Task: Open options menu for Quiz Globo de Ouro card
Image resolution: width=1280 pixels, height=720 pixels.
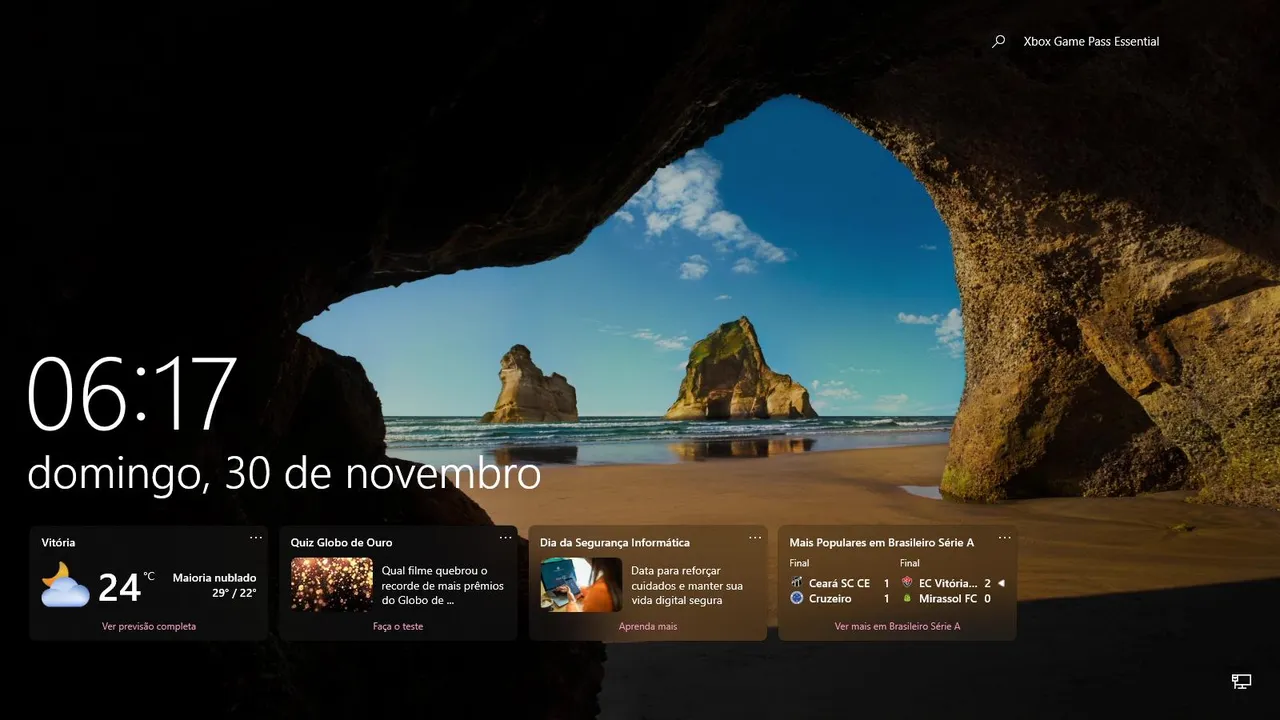Action: [505, 538]
